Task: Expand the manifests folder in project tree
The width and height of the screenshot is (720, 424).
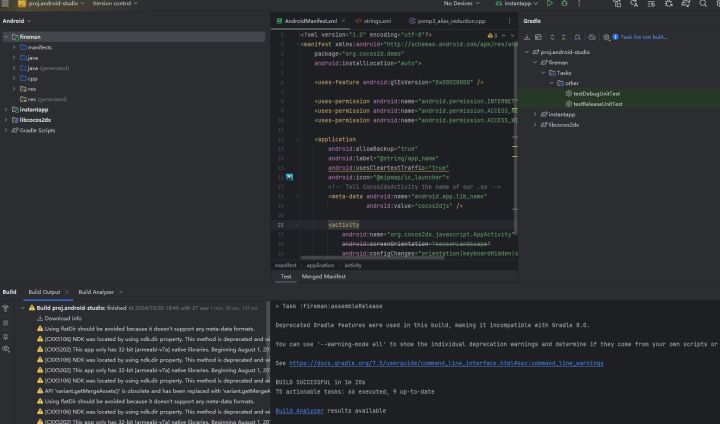Action: click(x=12, y=47)
